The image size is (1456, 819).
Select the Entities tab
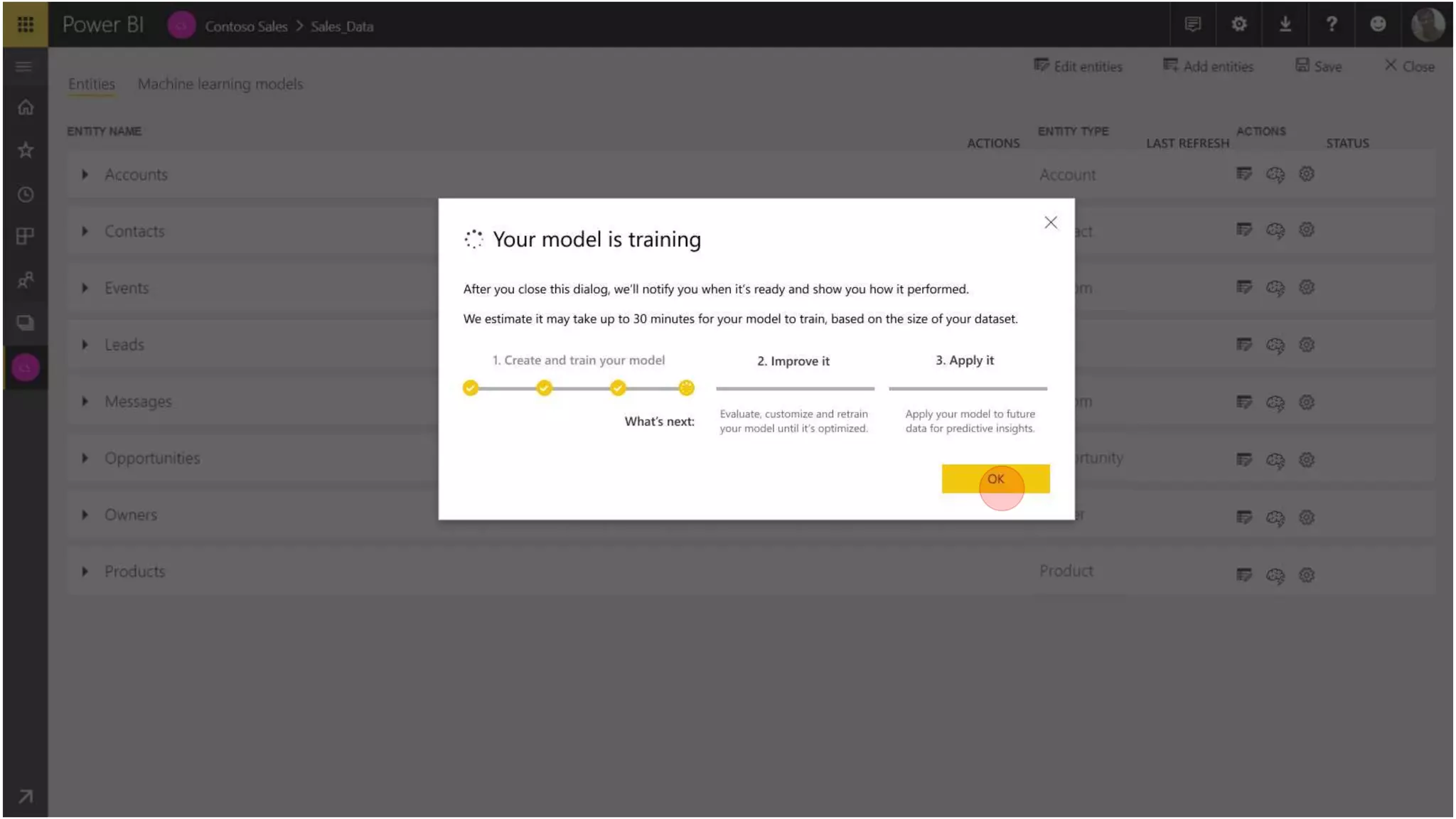91,84
